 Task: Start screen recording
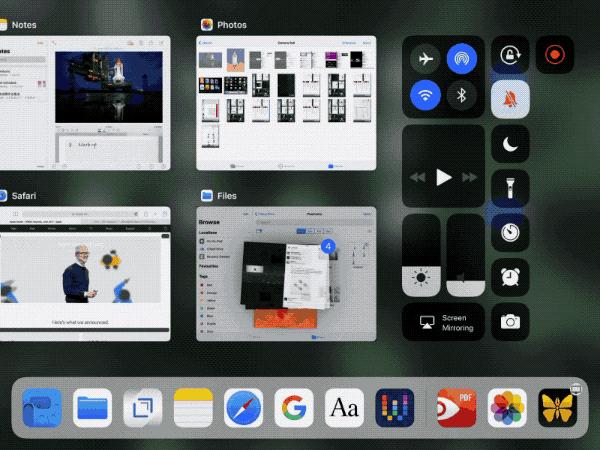point(554,55)
